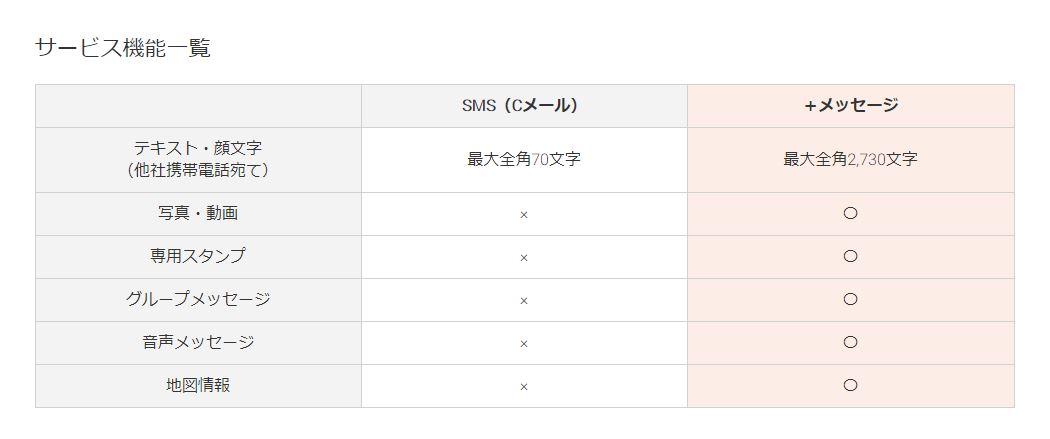Screen dimensions: 1050x439
Task: Click the × mark in 音声メッセージ row
Action: 524,343
